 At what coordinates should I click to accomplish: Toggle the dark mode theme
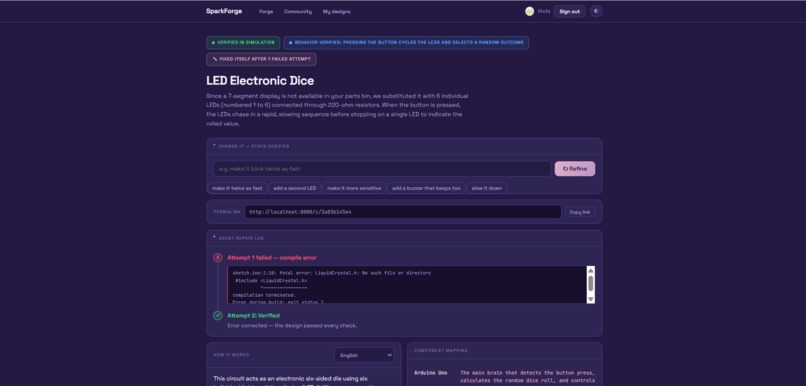(x=596, y=11)
